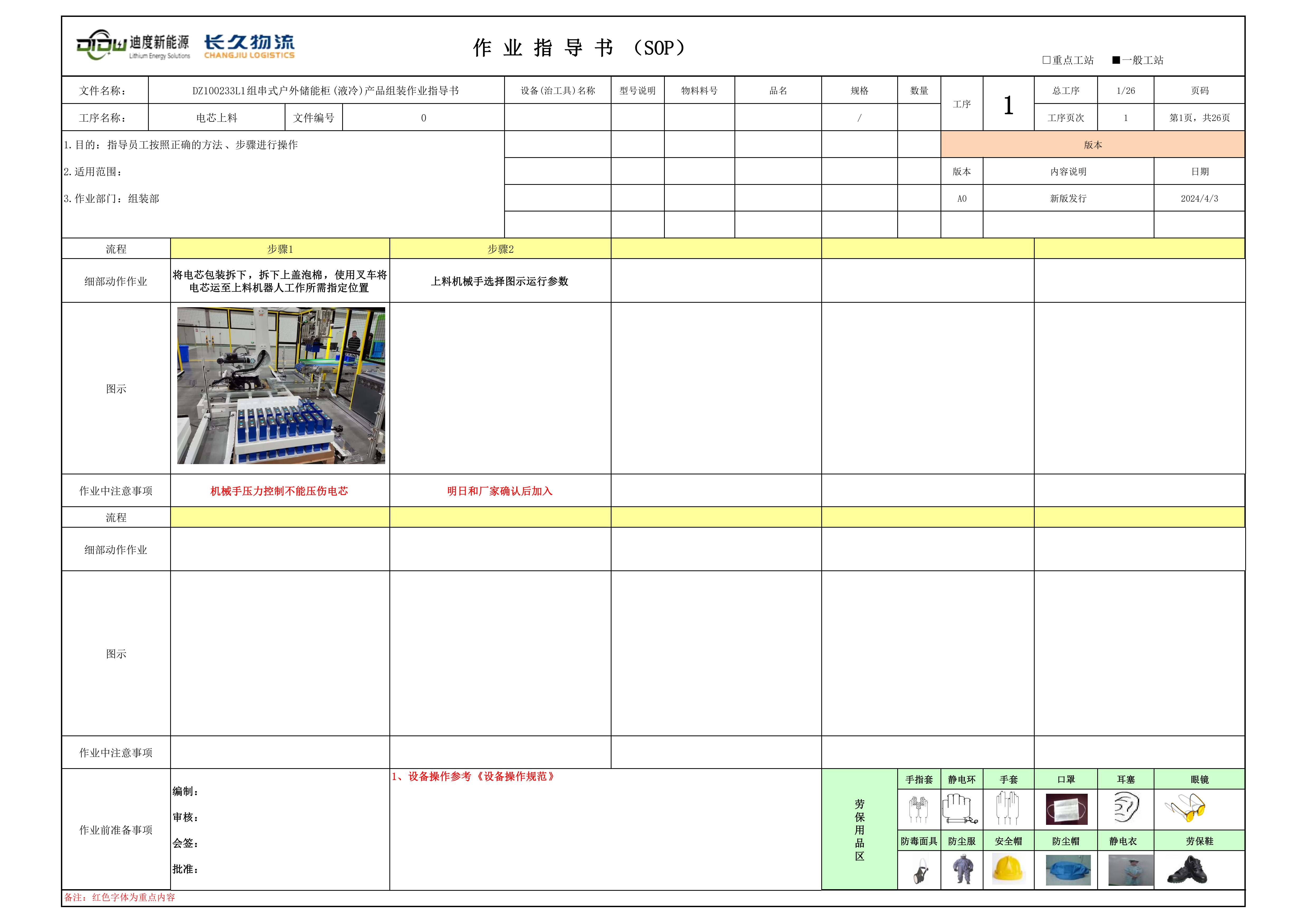This screenshot has width=1308, height=924.
Task: Click the anti-static wrist strap icon
Action: 961,809
